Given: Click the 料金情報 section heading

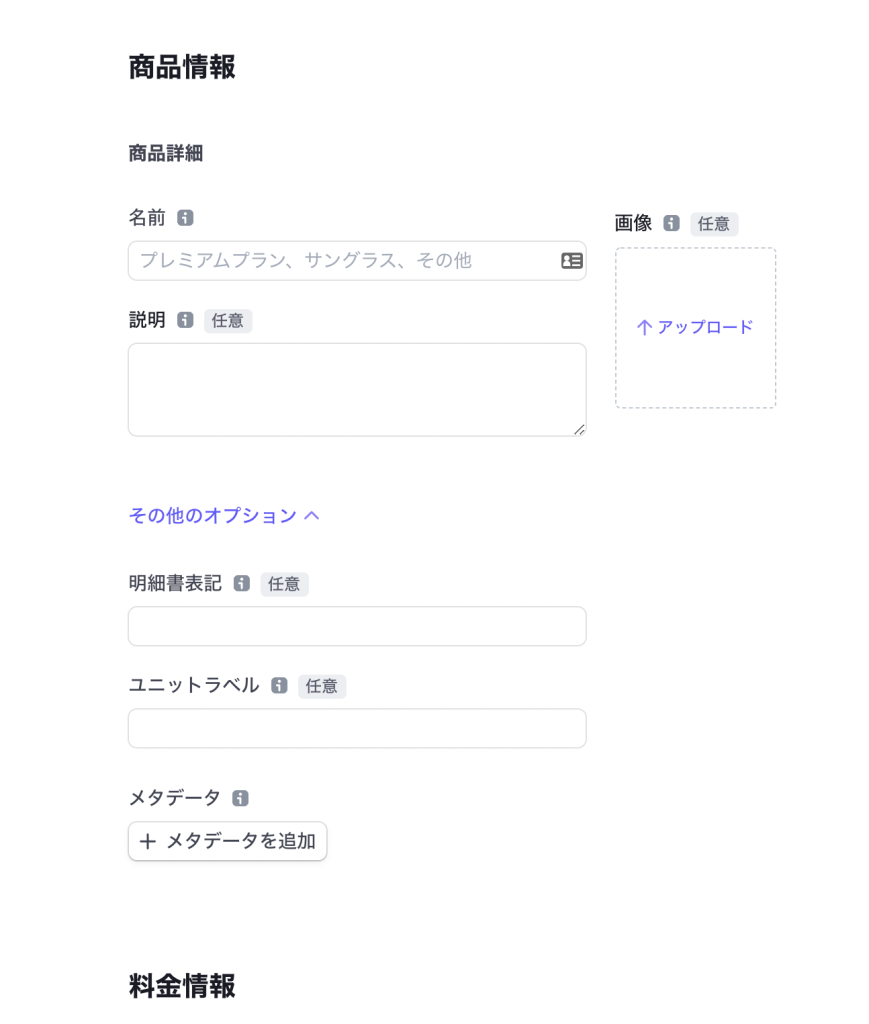Looking at the screenshot, I should 182,986.
